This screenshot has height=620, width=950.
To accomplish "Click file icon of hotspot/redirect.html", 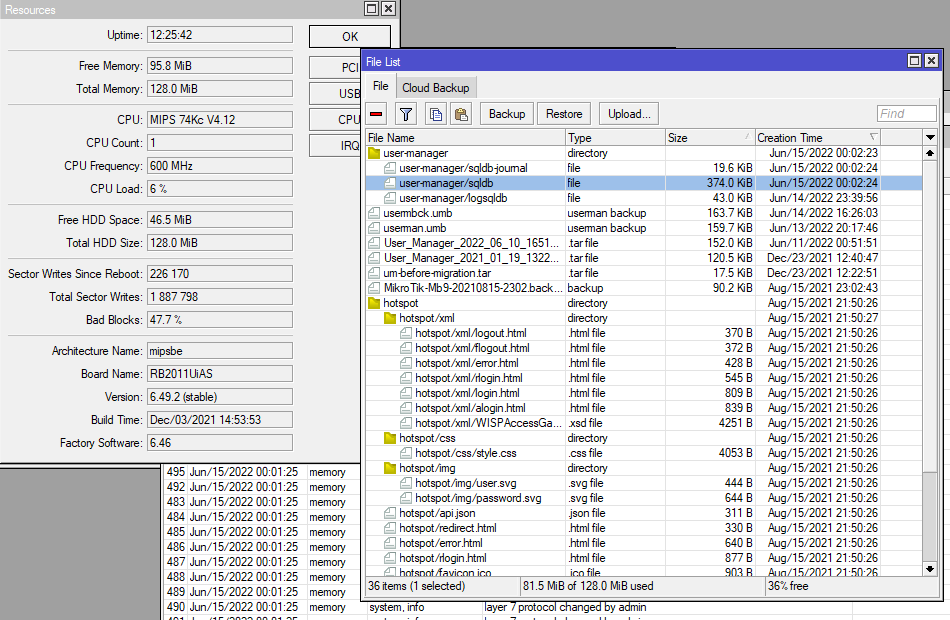I will click(x=390, y=528).
